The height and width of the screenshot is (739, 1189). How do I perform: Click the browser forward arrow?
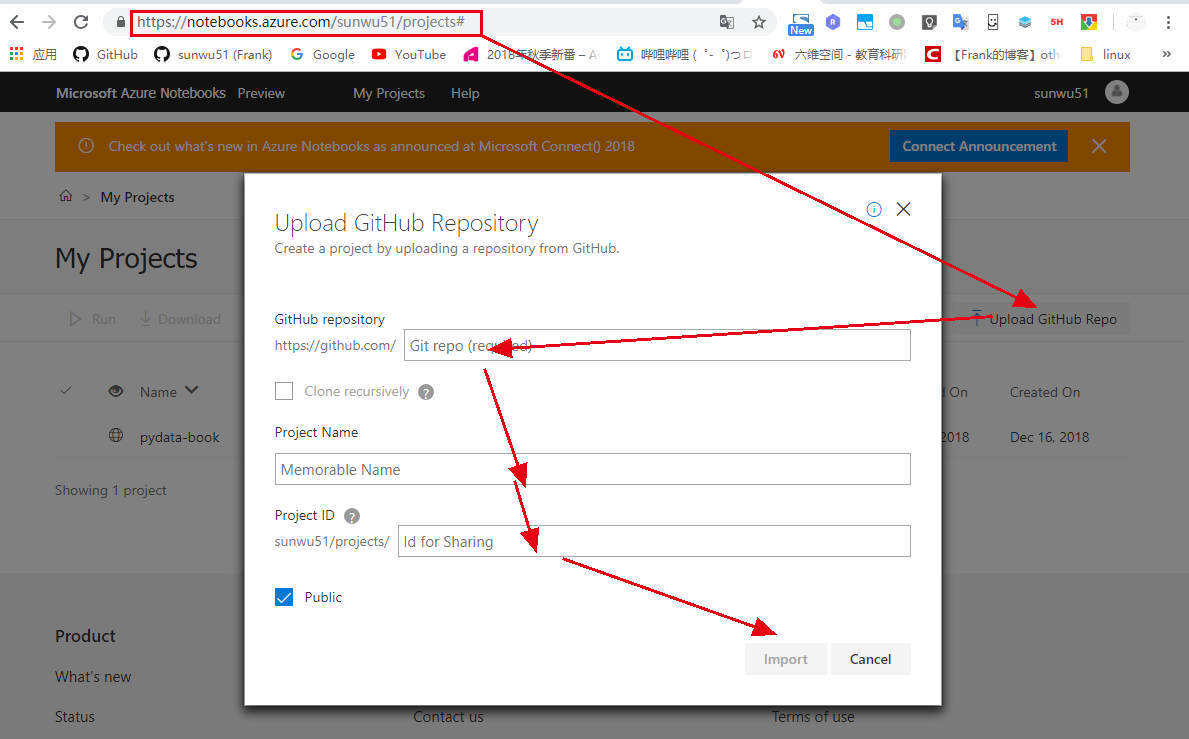click(49, 22)
